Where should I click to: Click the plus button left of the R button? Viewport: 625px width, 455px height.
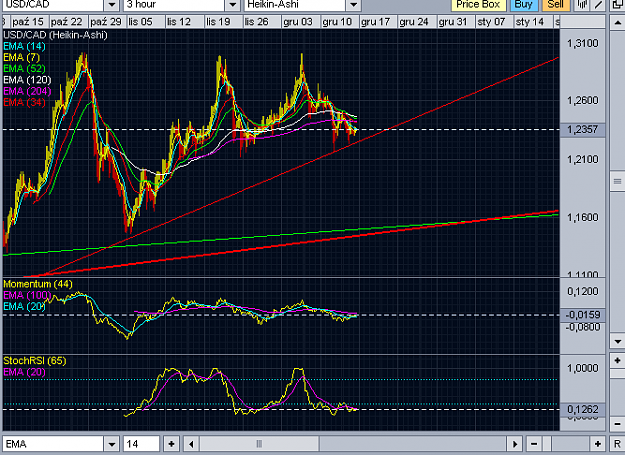pos(597,443)
